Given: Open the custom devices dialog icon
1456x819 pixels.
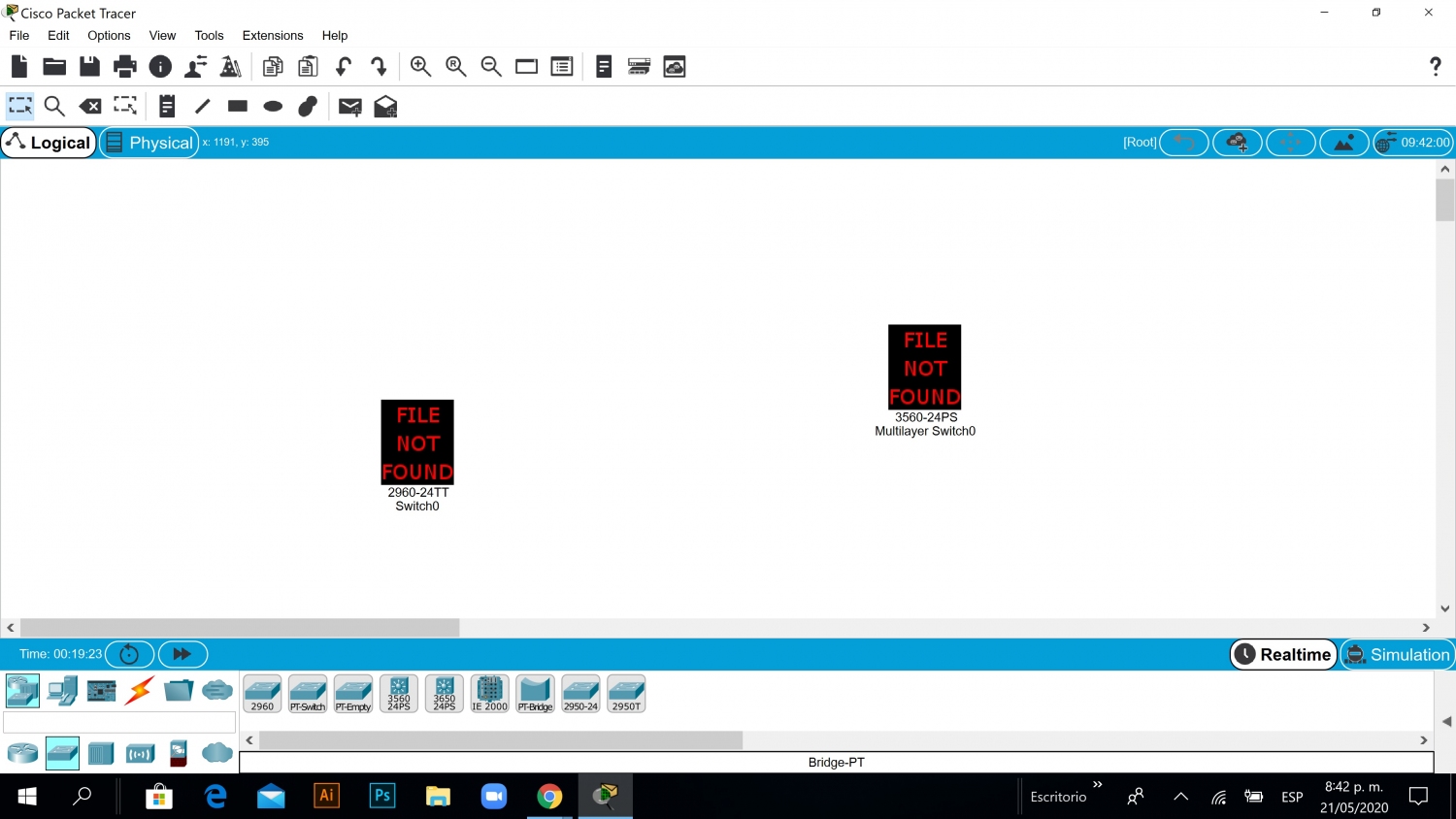Looking at the screenshot, I should [562, 66].
